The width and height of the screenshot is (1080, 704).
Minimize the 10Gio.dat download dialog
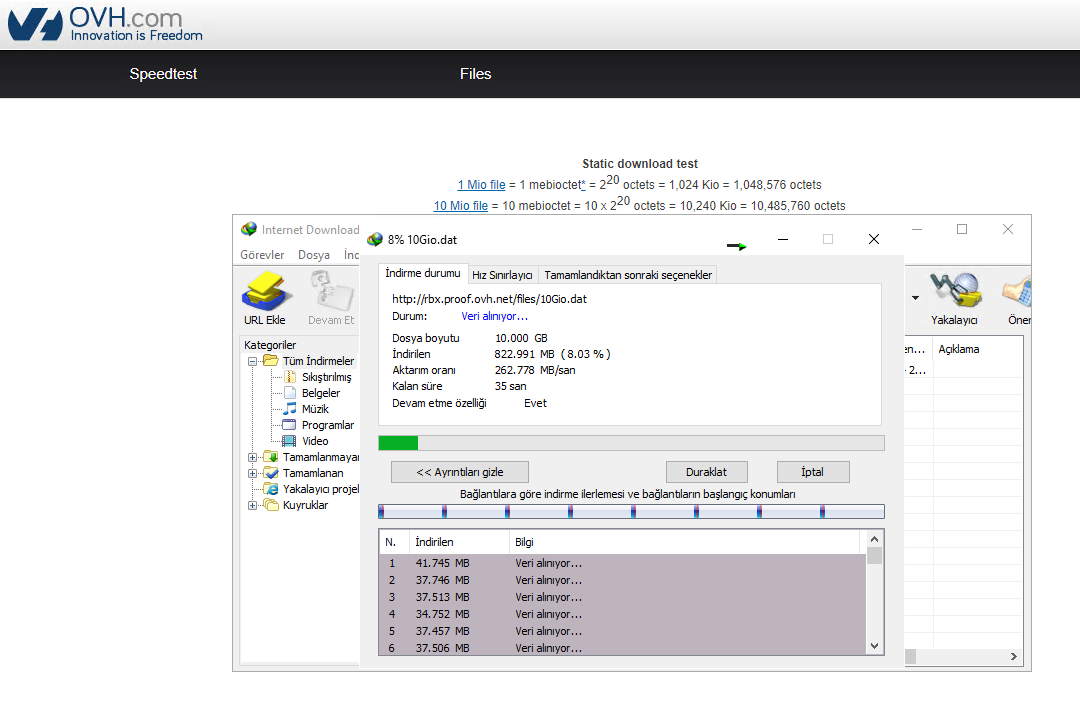pos(783,239)
